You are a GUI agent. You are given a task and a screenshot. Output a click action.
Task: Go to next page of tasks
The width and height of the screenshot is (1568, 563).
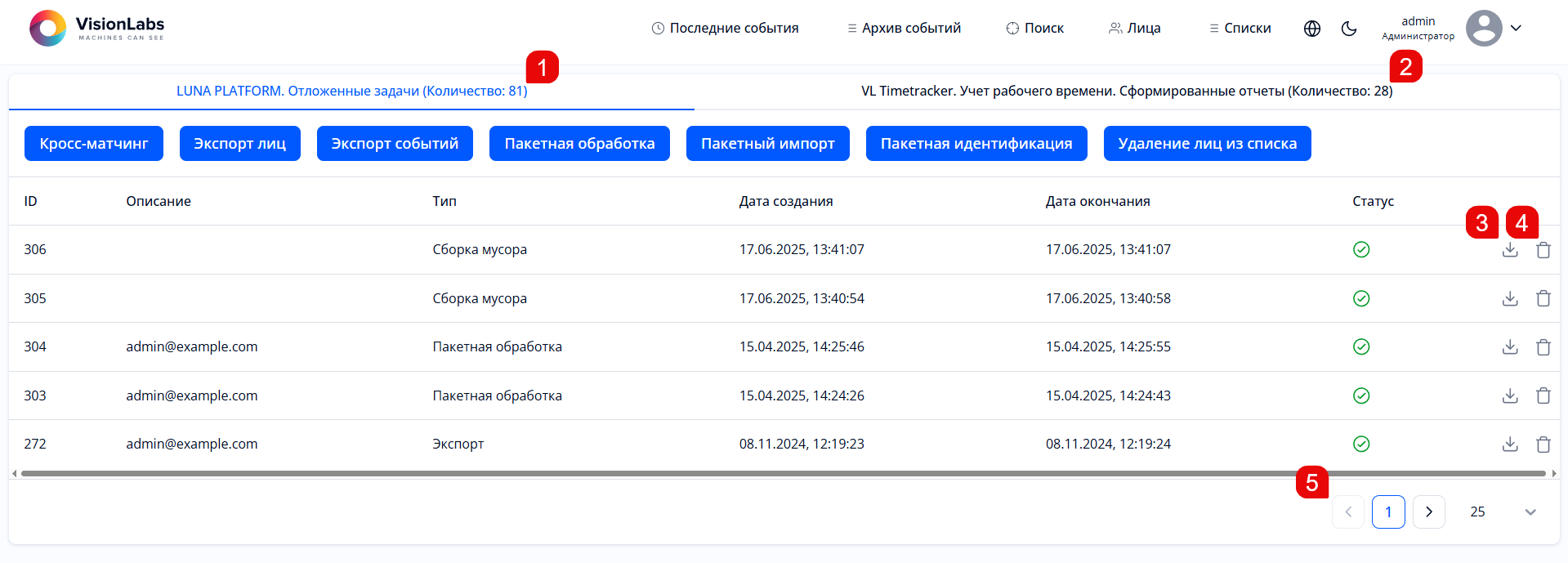coord(1428,512)
